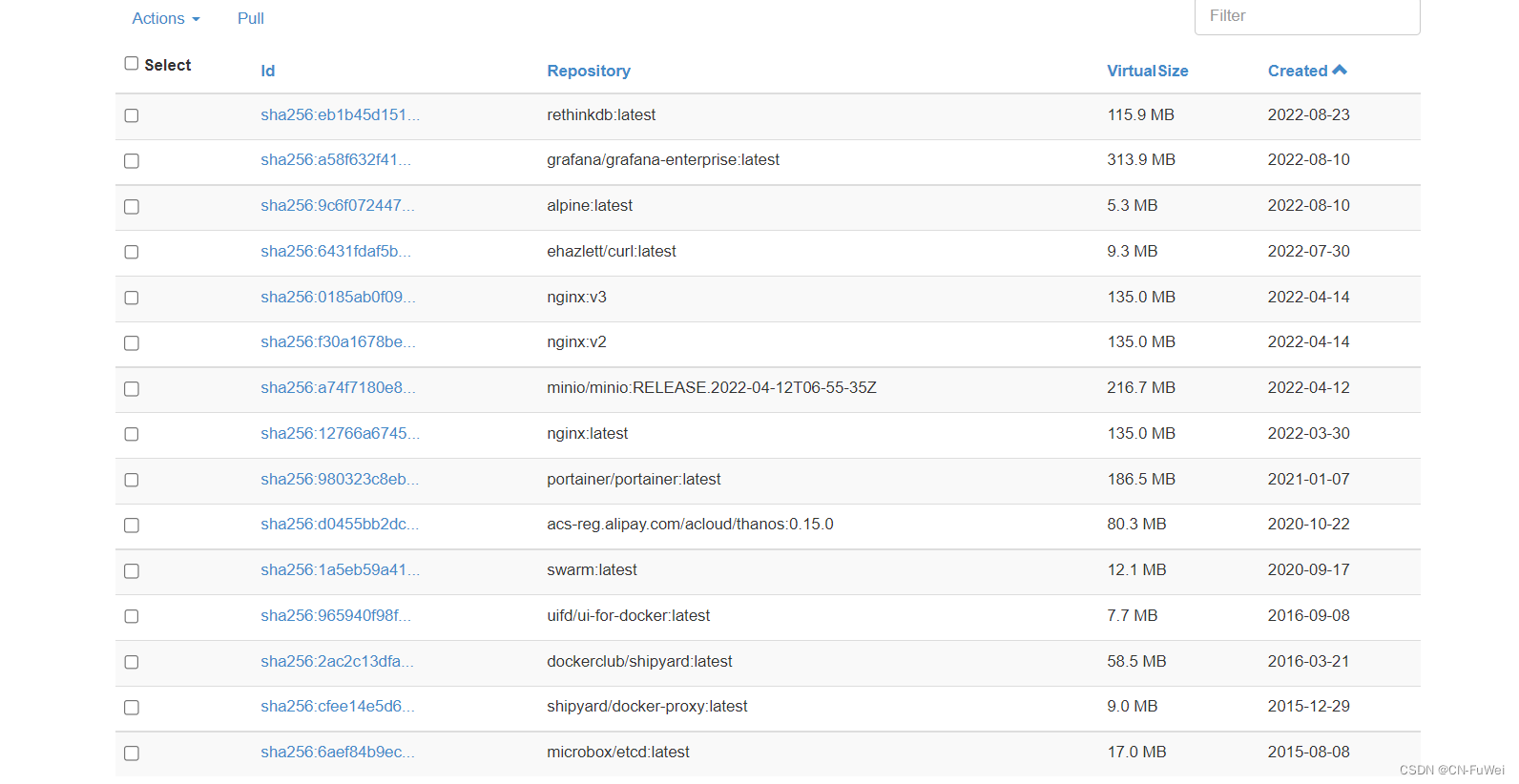Click the Pull link
The image size is (1519, 784).
click(x=250, y=18)
